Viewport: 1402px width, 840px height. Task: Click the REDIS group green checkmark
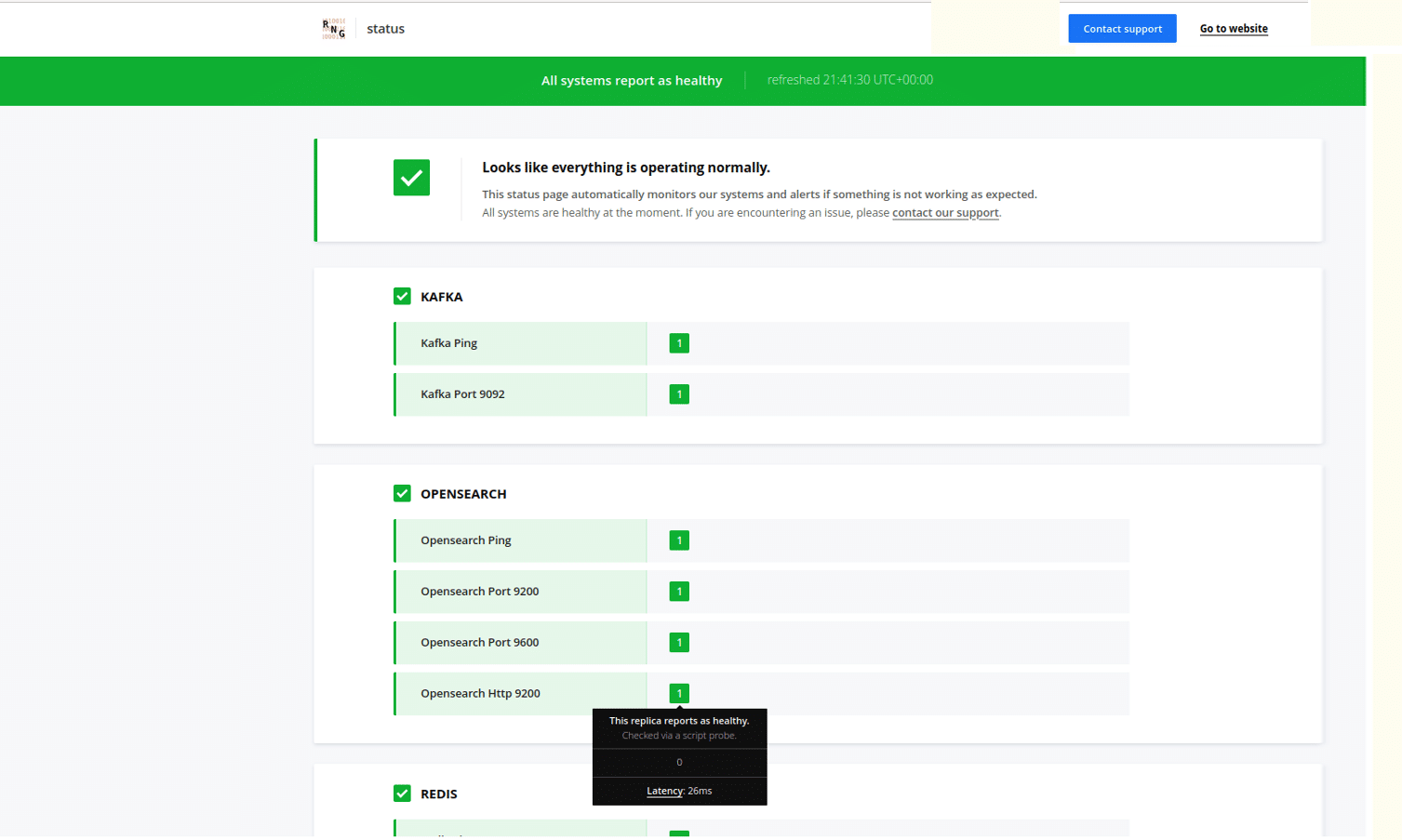coord(402,793)
